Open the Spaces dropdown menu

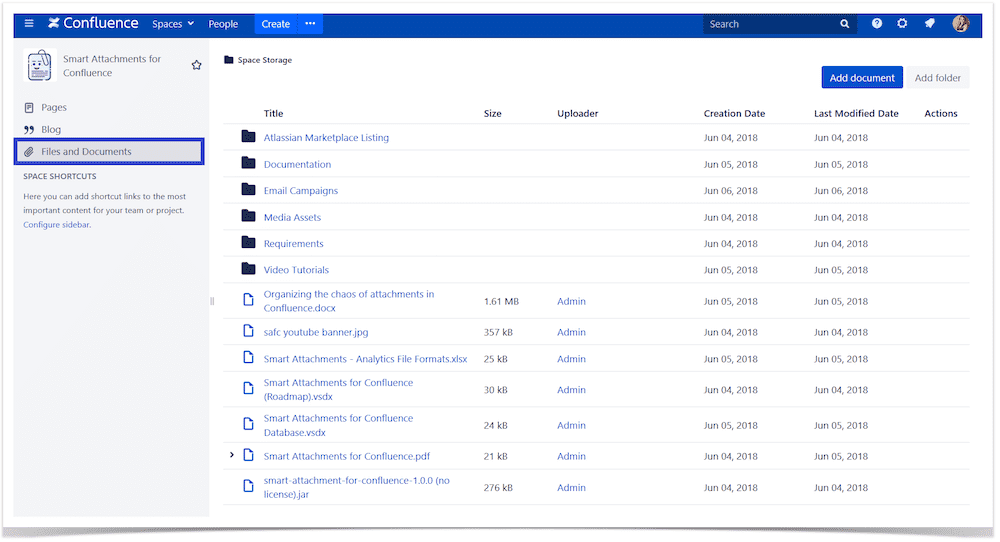click(x=173, y=24)
